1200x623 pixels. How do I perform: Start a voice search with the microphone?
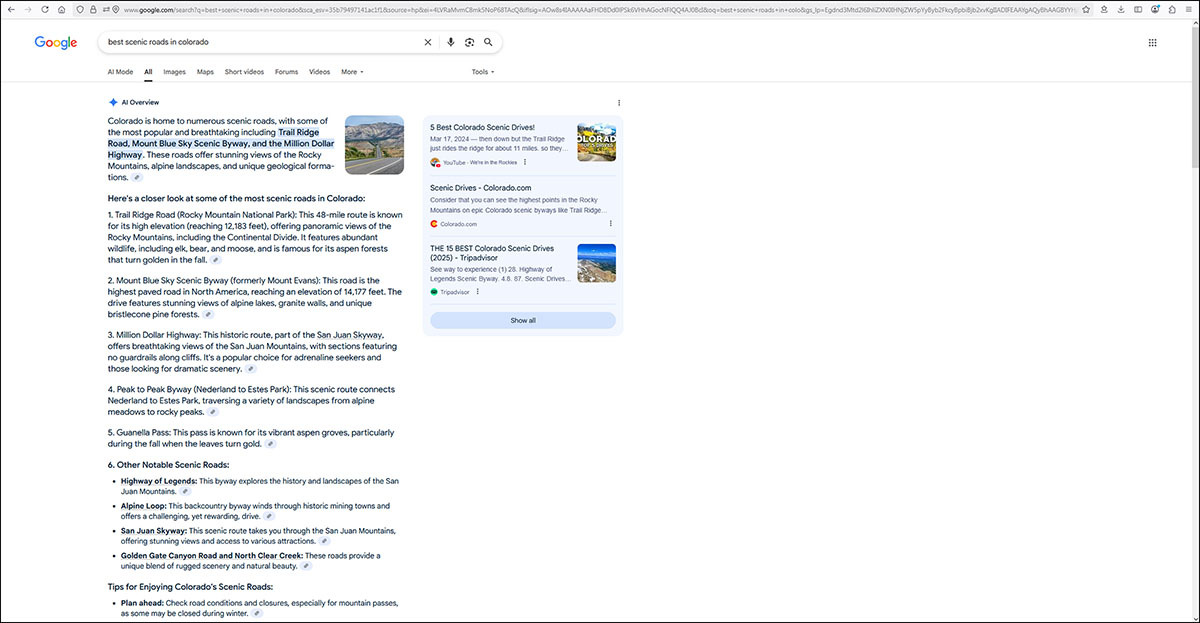click(x=451, y=43)
